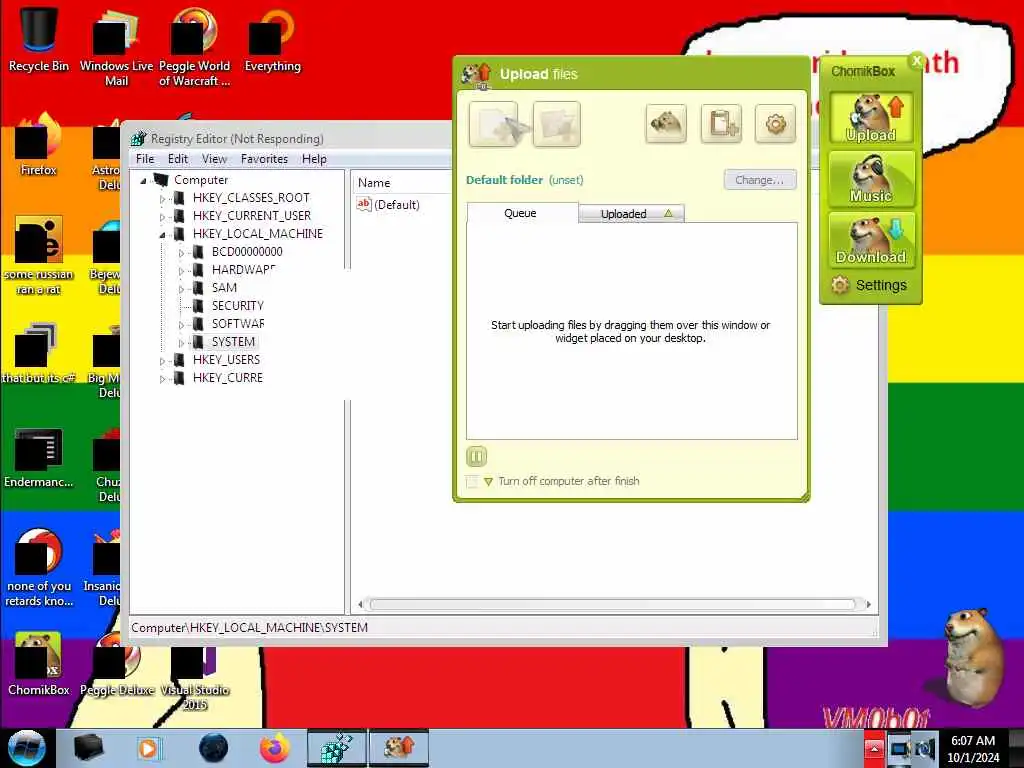The image size is (1024, 768).
Task: Click ChomikBox taskbar button
Action: pyautogui.click(x=399, y=748)
